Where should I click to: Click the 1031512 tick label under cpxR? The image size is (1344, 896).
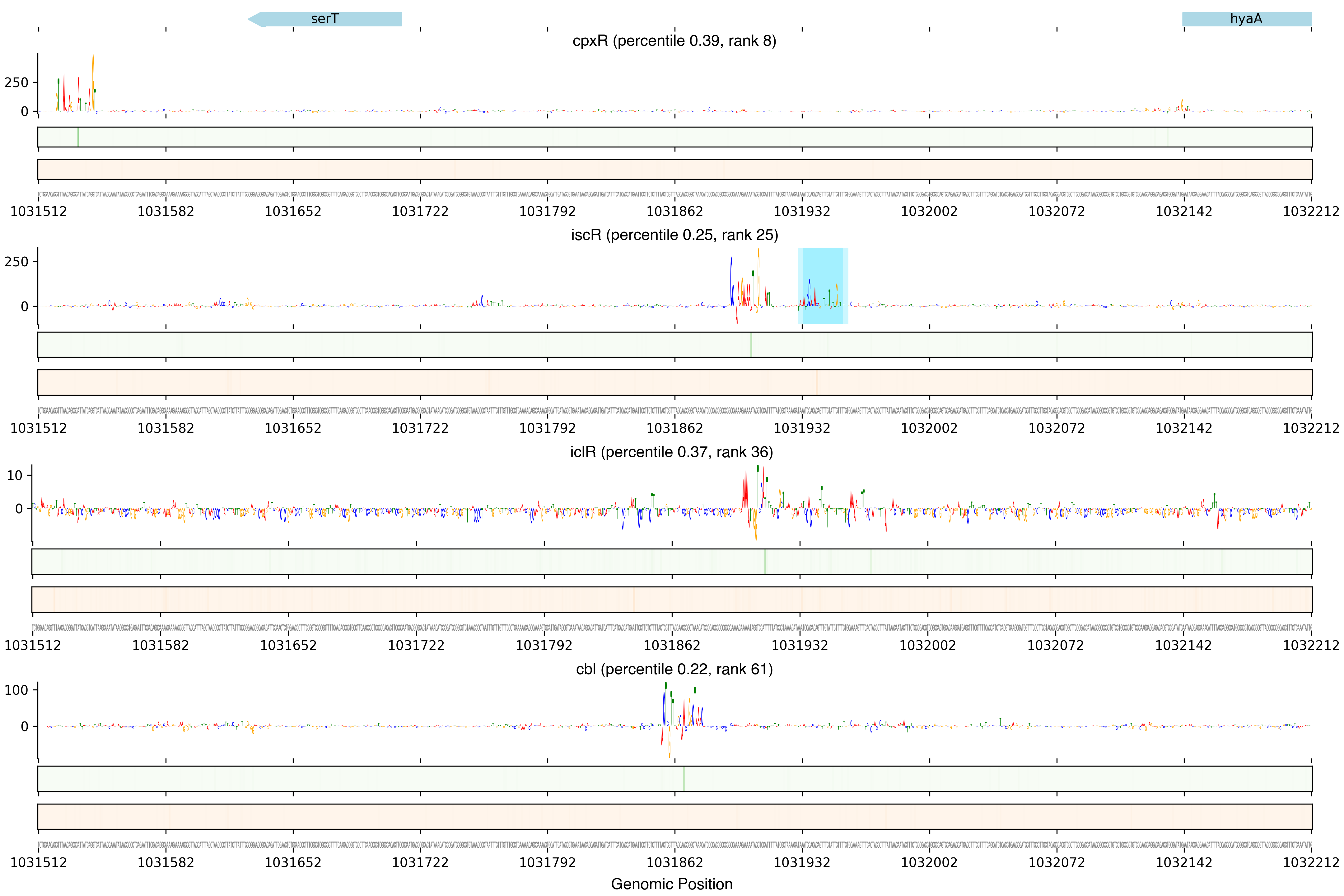[x=38, y=212]
